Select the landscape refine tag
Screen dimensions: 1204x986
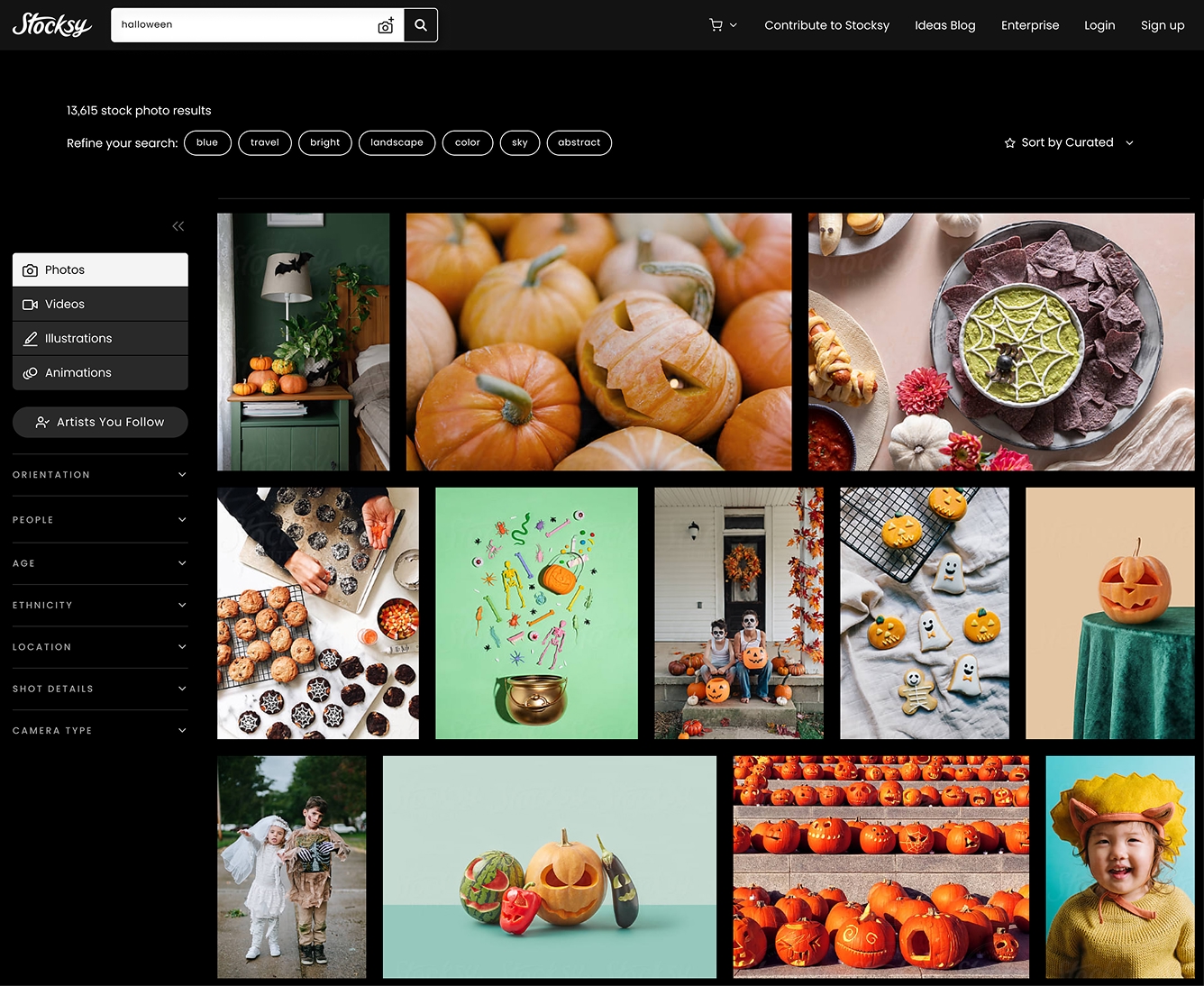pos(397,143)
